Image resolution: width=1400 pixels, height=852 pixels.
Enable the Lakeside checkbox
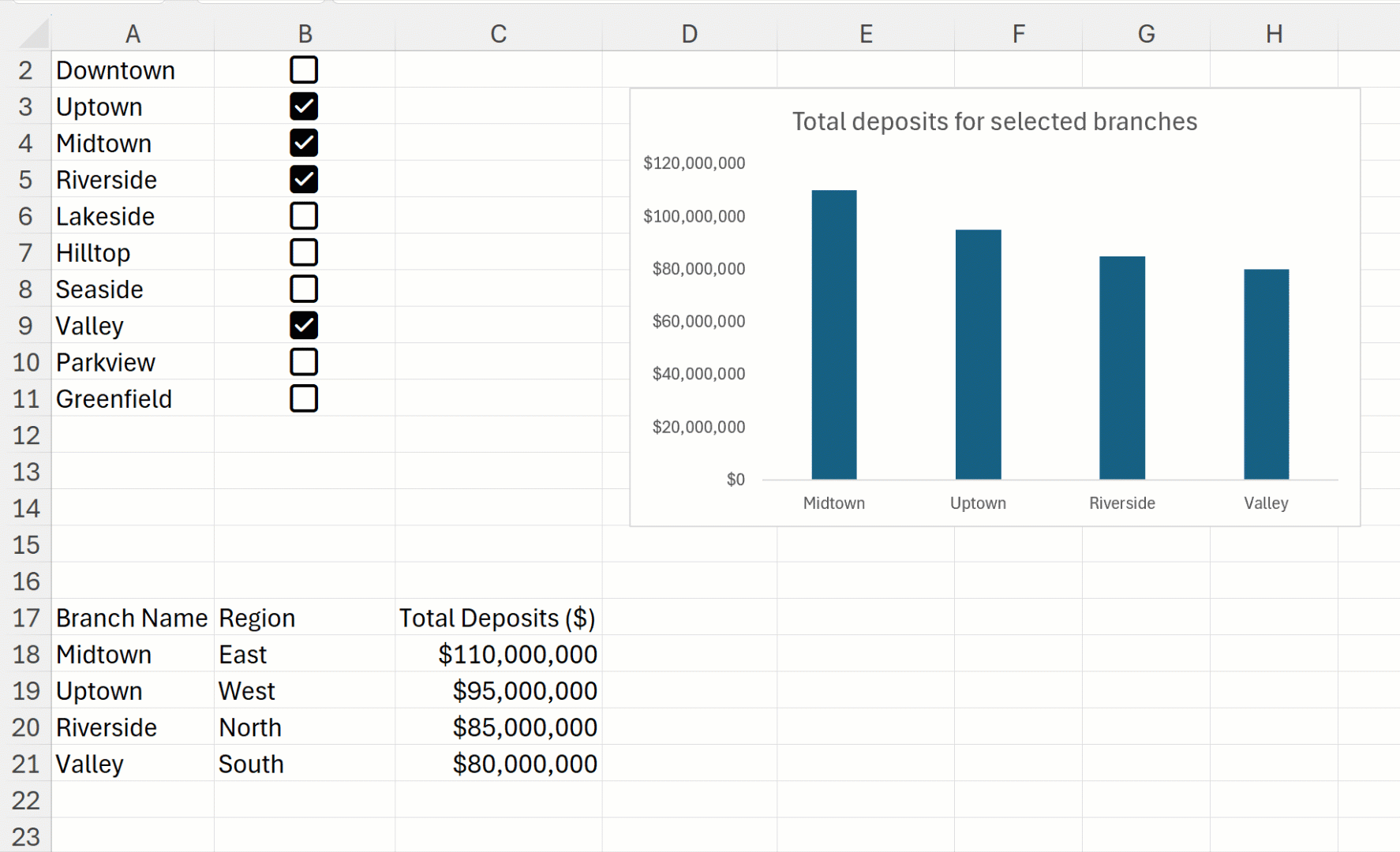coord(304,216)
